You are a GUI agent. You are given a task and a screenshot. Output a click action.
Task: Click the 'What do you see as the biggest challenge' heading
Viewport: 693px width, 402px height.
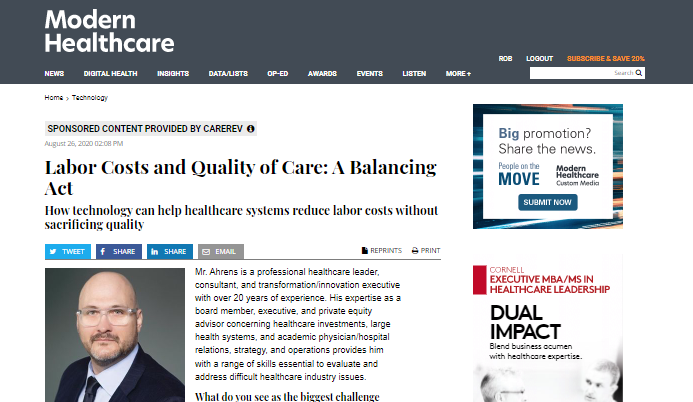click(287, 396)
